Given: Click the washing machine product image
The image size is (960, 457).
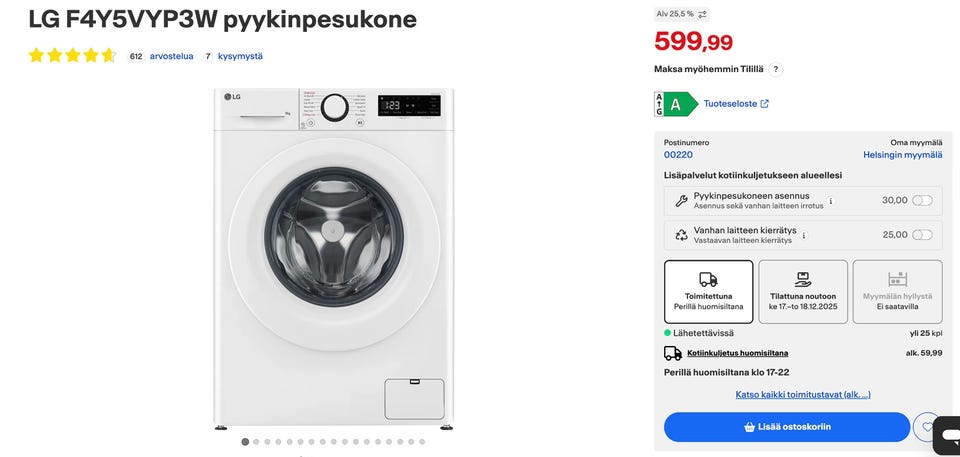Looking at the screenshot, I should pyautogui.click(x=333, y=258).
